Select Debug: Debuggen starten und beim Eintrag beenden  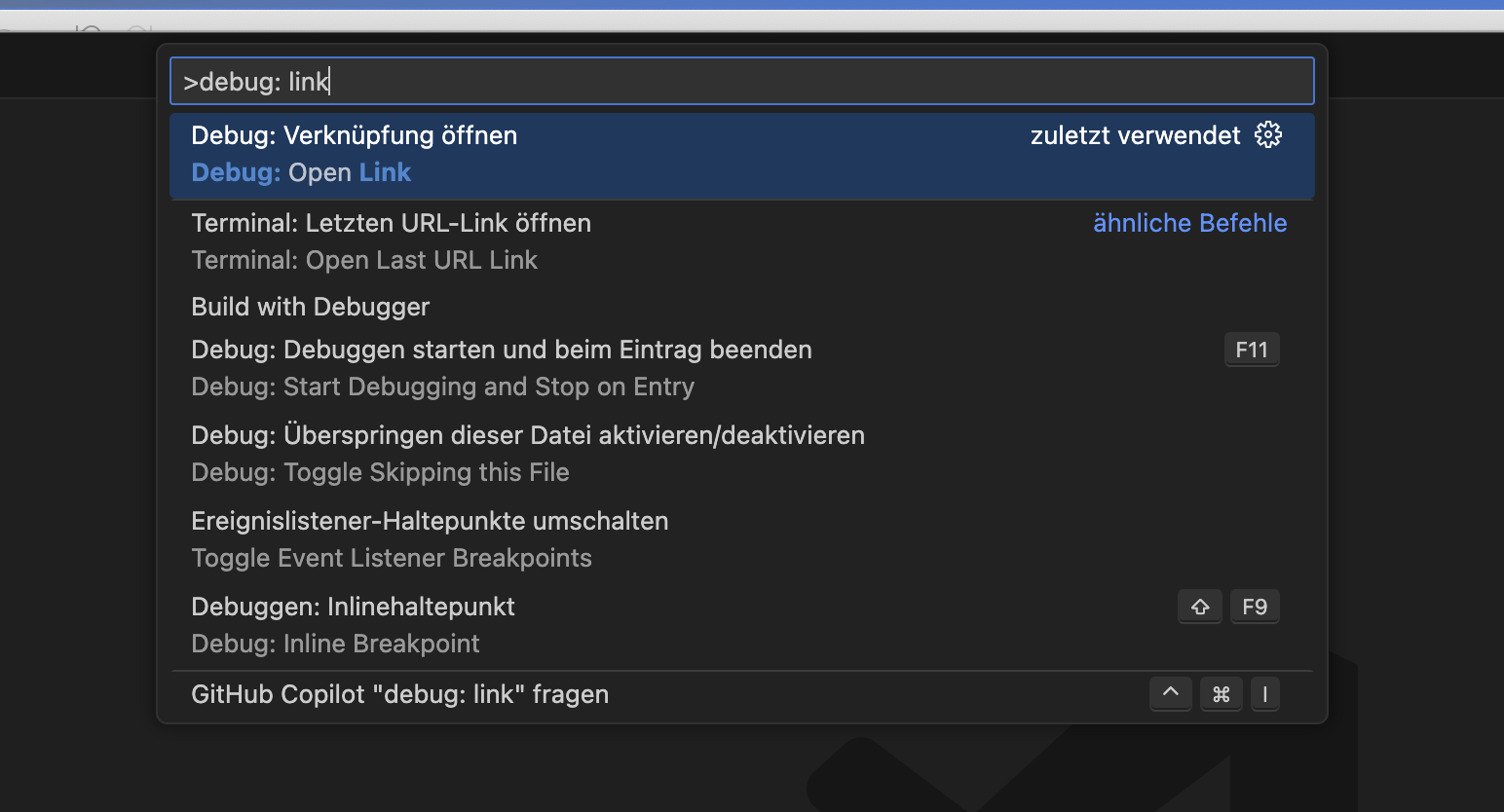point(501,349)
